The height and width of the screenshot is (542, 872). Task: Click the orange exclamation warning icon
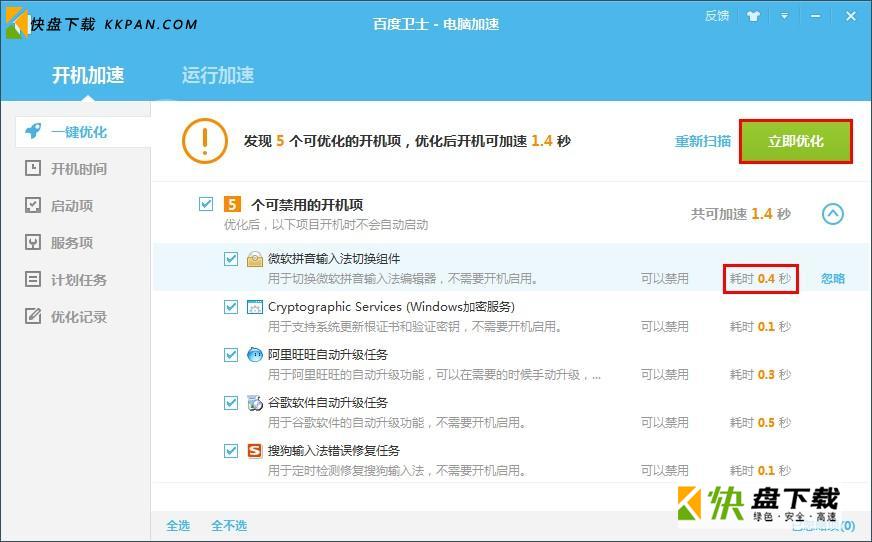205,141
